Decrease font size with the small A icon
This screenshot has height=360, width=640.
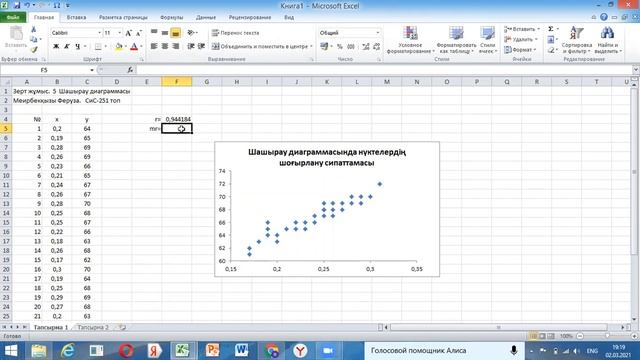click(x=138, y=33)
